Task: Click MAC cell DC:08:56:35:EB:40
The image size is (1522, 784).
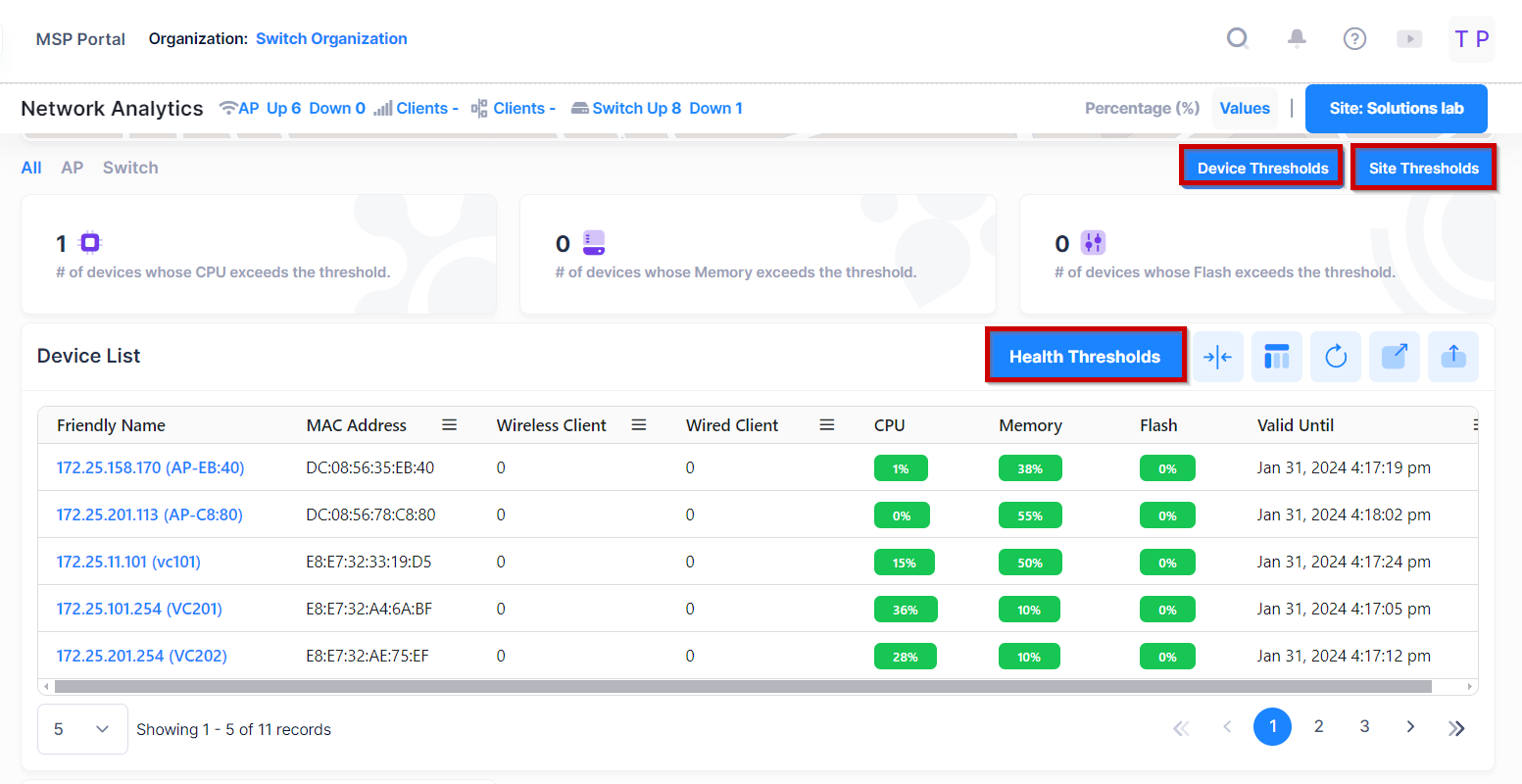Action: click(x=369, y=467)
